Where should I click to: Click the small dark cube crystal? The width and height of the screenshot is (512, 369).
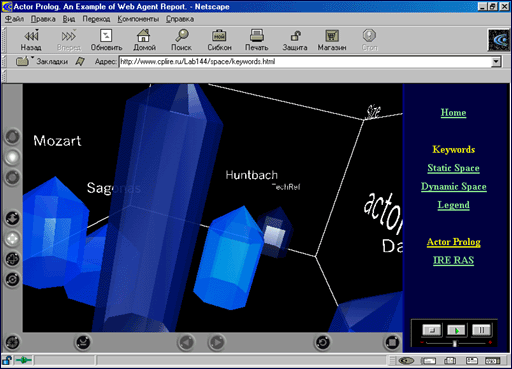click(275, 233)
